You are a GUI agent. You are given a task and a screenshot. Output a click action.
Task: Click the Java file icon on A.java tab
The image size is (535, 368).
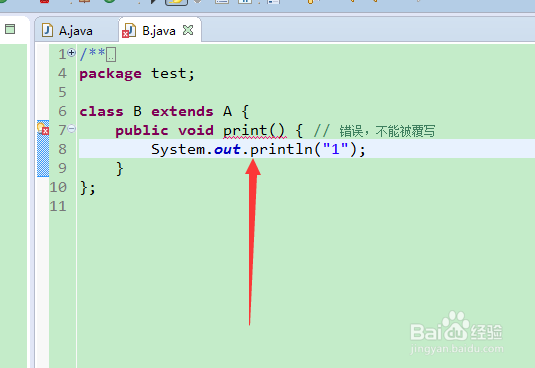pyautogui.click(x=47, y=30)
